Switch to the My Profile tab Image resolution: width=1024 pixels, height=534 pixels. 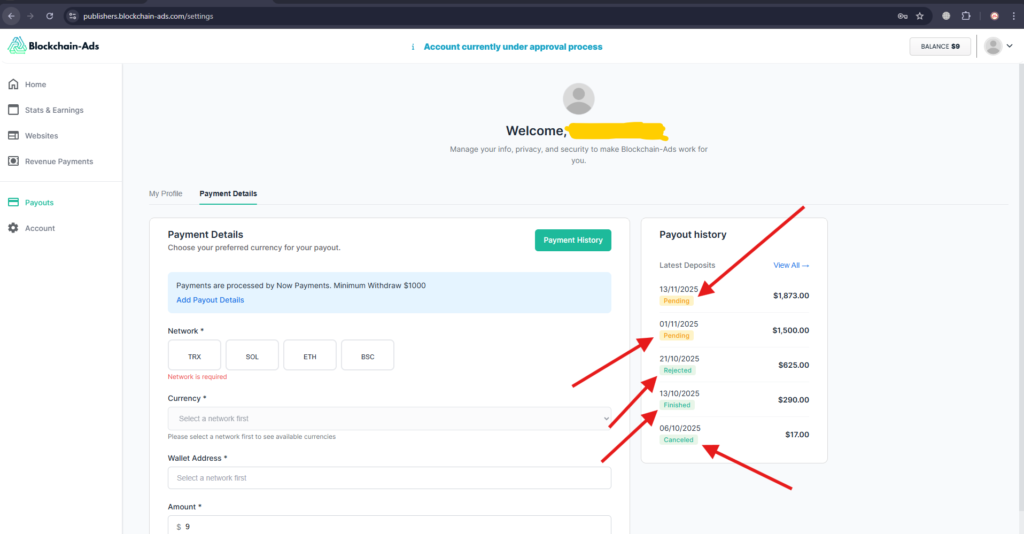coord(166,193)
